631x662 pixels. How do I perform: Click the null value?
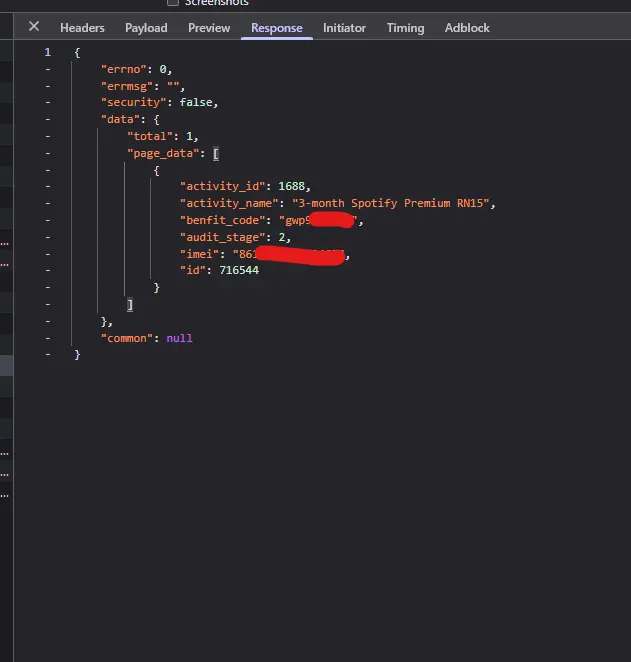point(179,338)
